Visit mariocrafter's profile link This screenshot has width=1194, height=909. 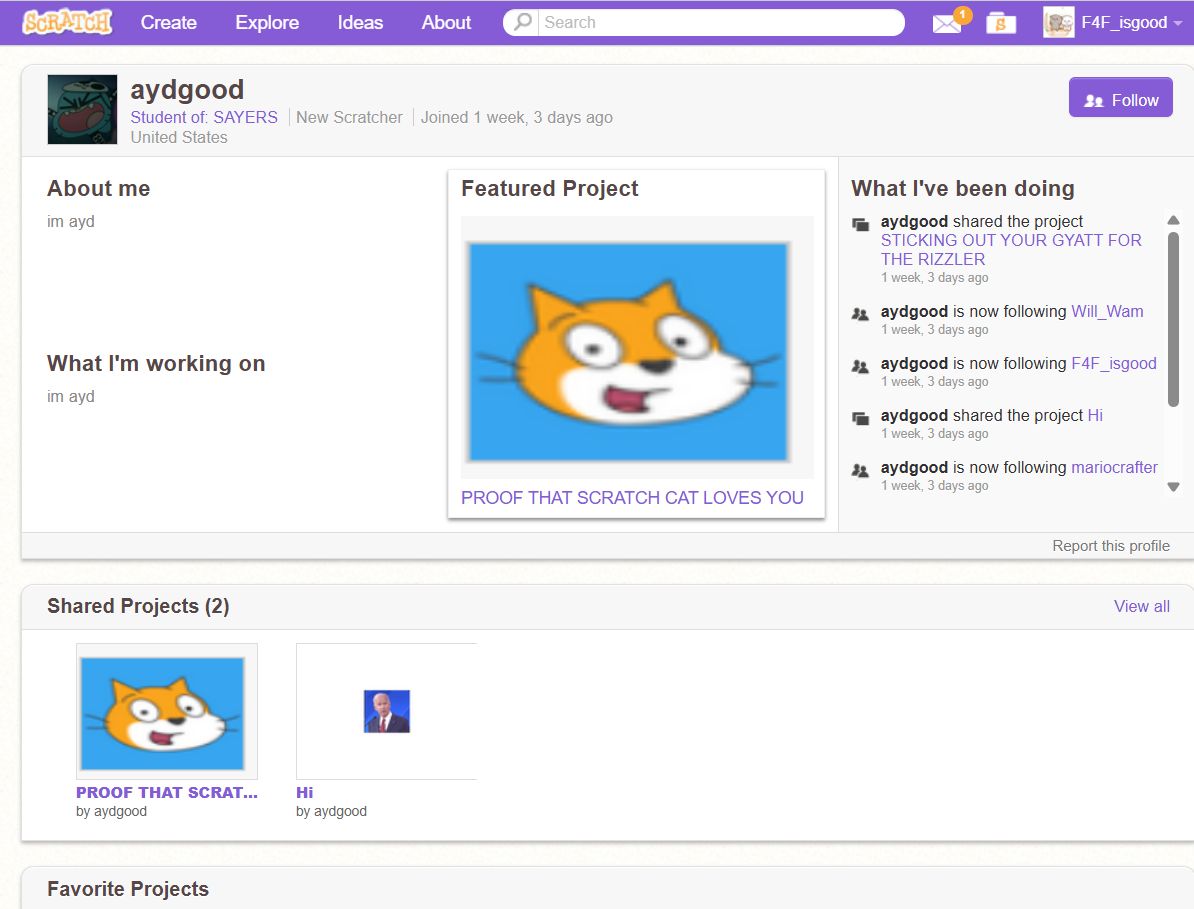(1114, 467)
